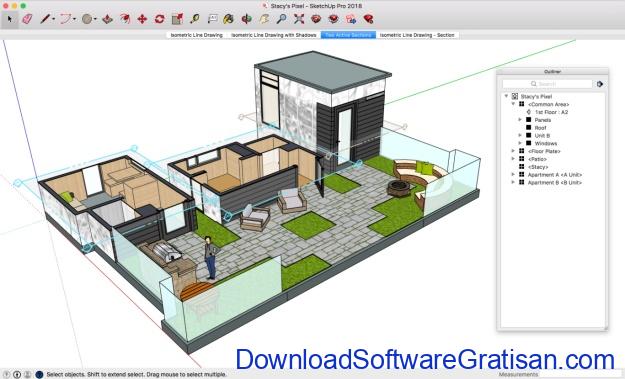Click the Outliner panel title bar
625x379 pixels.
(x=552, y=72)
